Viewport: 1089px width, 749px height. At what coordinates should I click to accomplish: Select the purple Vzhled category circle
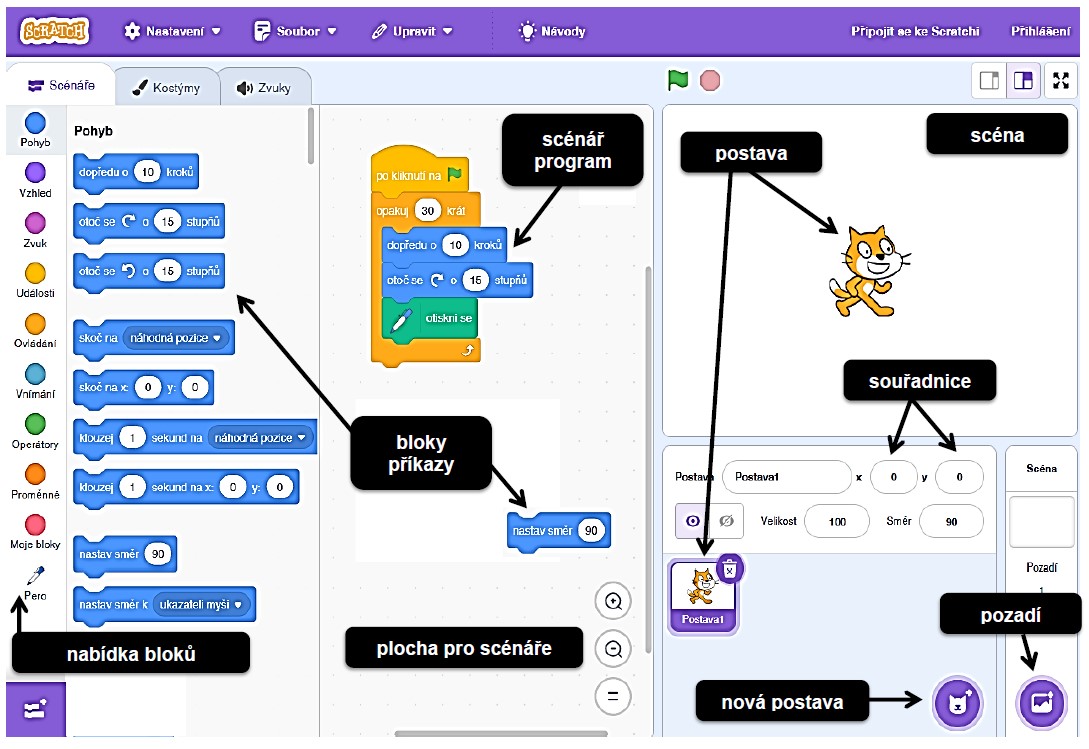[35, 173]
